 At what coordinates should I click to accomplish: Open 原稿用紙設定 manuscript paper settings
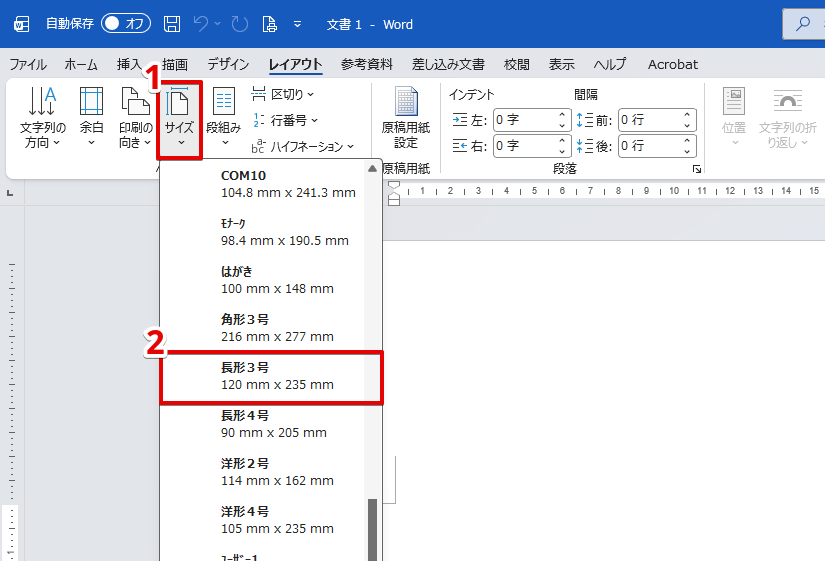tap(405, 118)
